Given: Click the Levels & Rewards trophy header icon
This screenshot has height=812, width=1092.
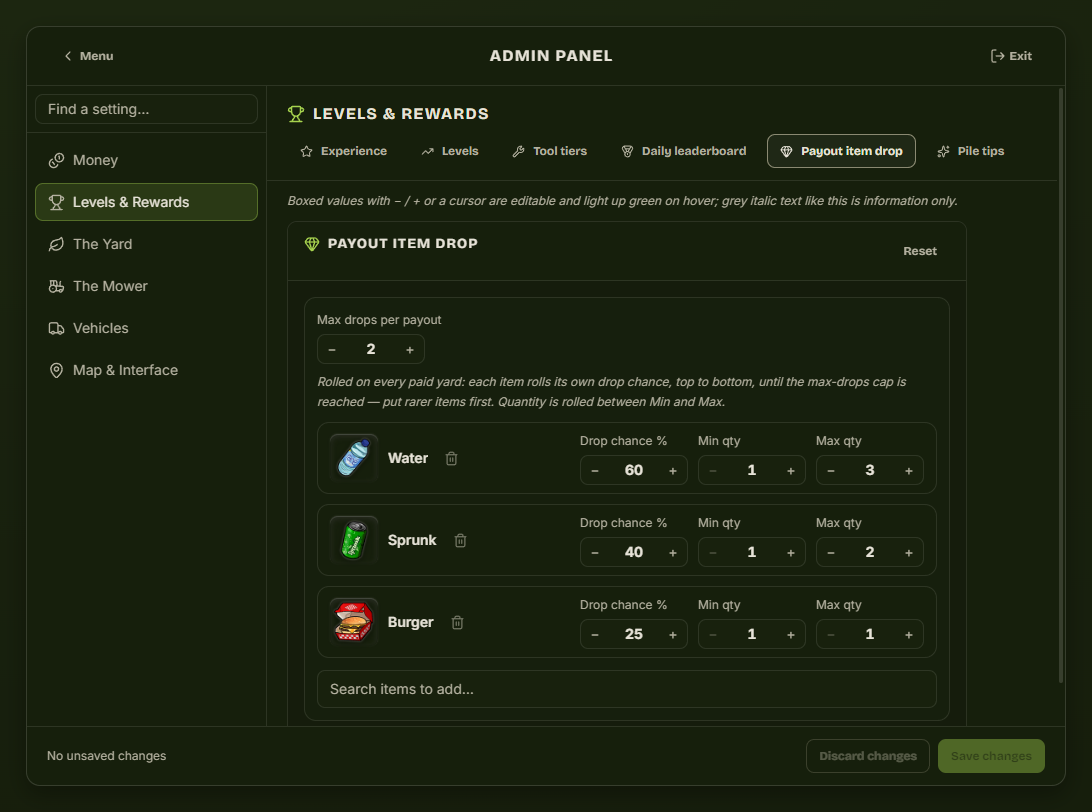Looking at the screenshot, I should point(296,114).
